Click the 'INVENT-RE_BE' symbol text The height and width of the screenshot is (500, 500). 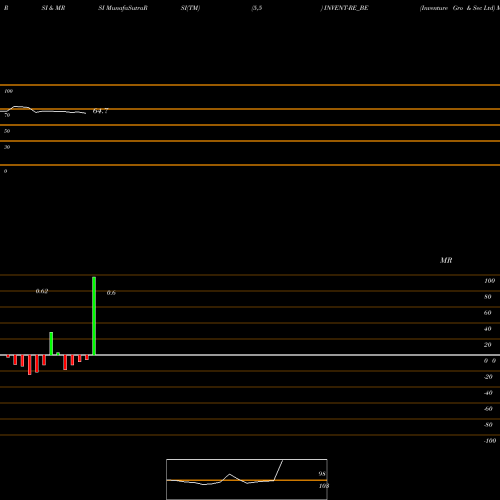point(346,8)
